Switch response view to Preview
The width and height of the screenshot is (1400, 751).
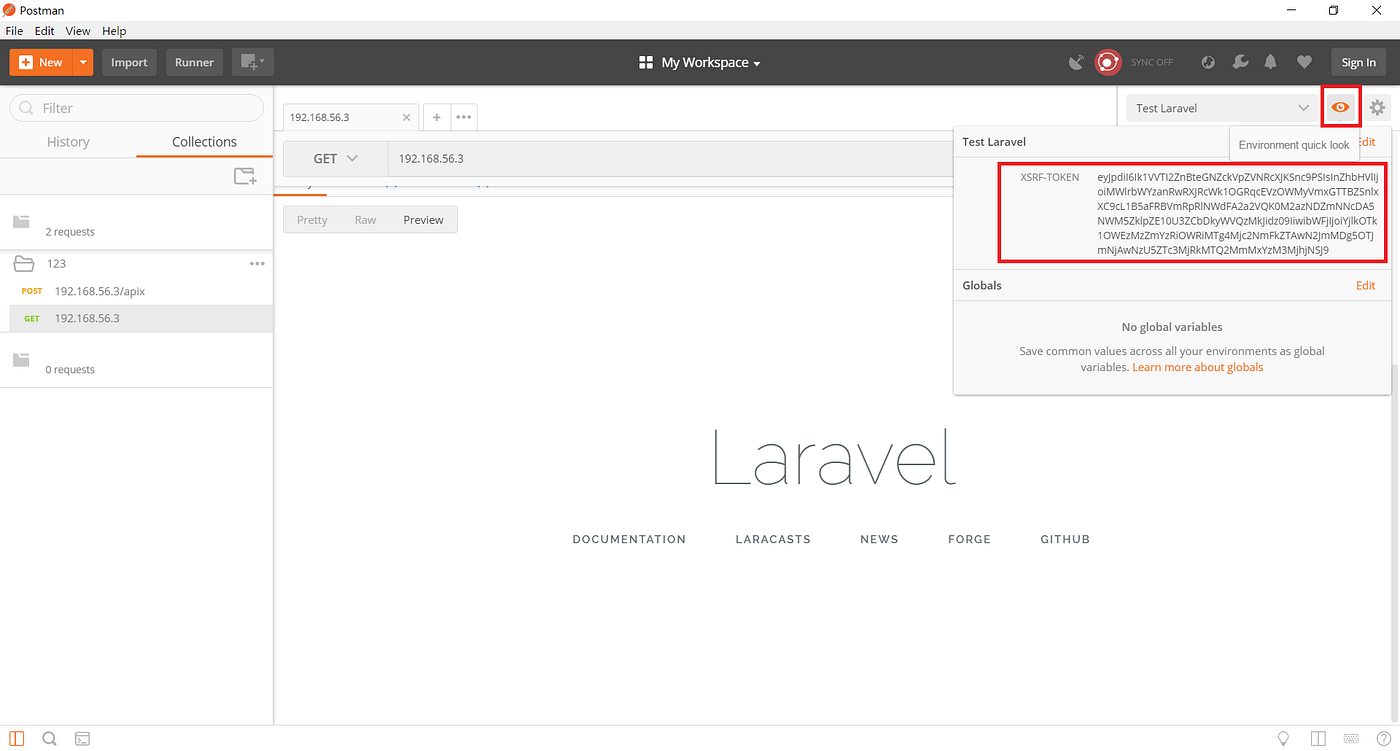pyautogui.click(x=423, y=220)
